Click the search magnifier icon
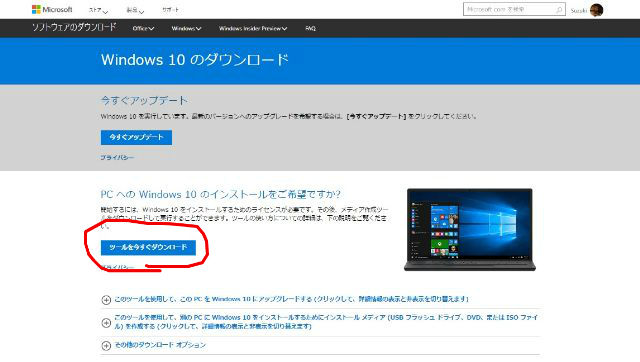Viewport: 640px width, 362px height. pyautogui.click(x=559, y=9)
